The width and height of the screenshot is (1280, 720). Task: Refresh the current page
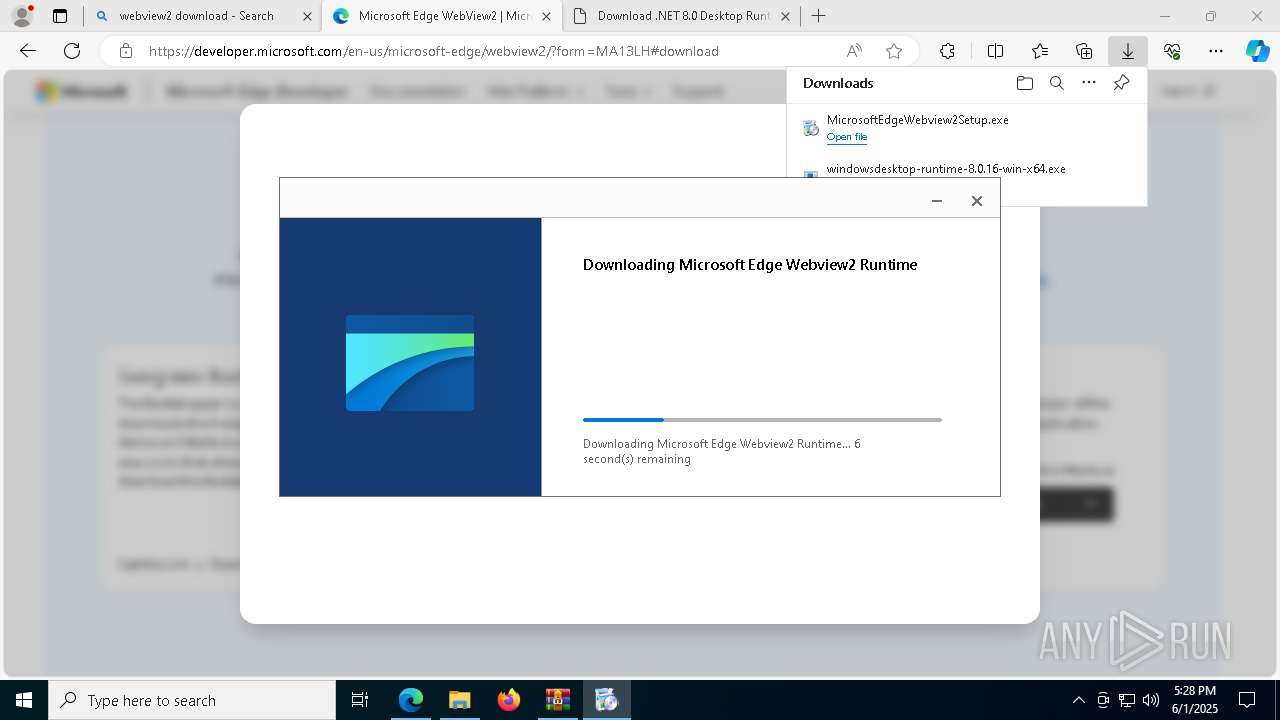click(72, 51)
